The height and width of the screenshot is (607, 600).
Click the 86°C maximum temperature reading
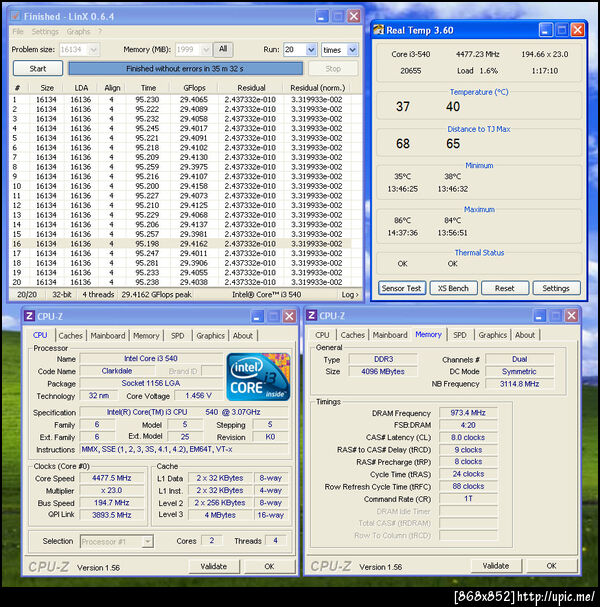[403, 220]
